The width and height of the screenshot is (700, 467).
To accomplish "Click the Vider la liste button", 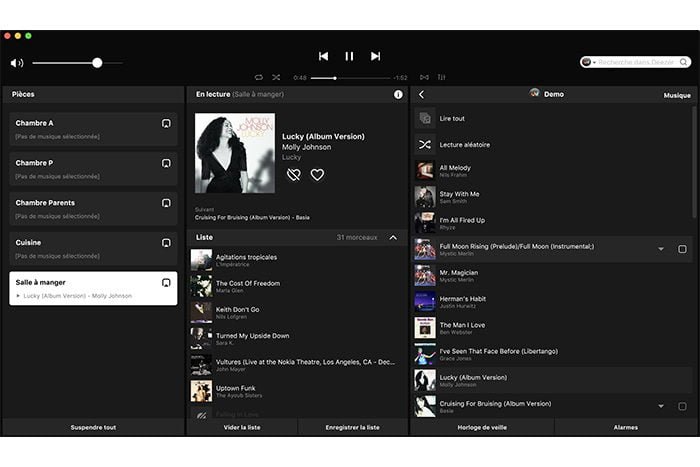I will point(241,427).
